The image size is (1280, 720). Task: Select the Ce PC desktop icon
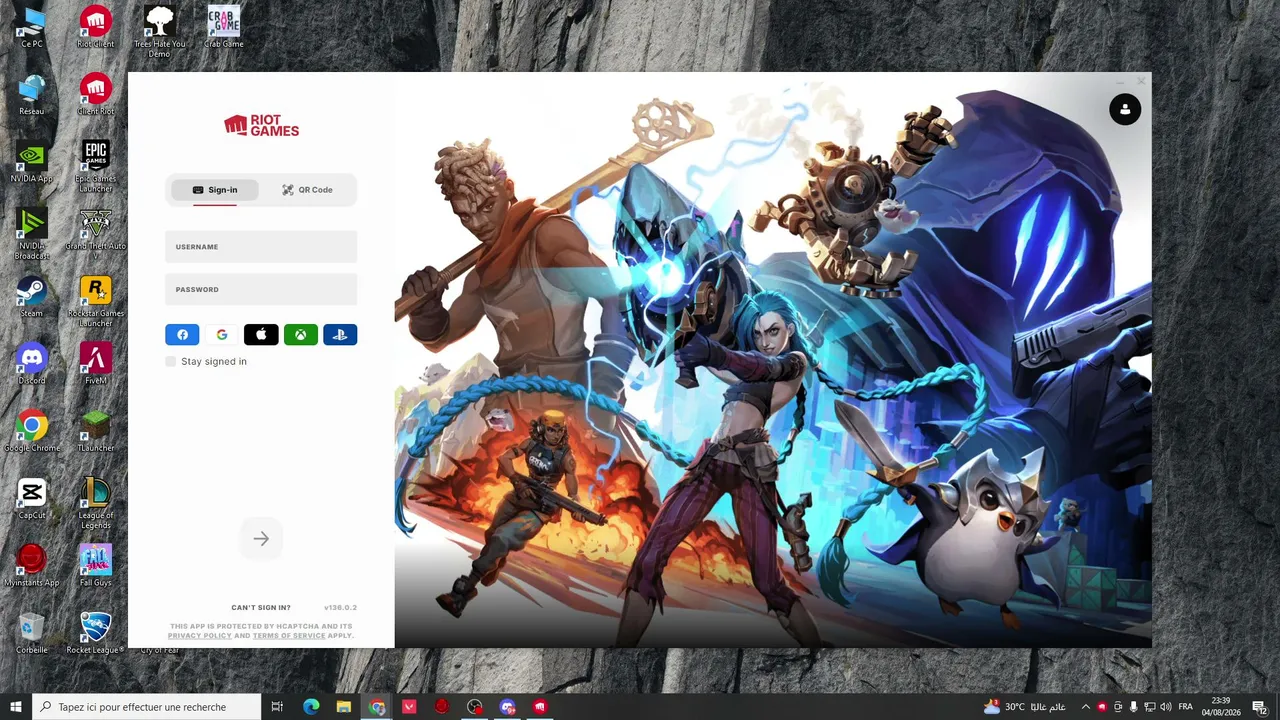[x=32, y=27]
